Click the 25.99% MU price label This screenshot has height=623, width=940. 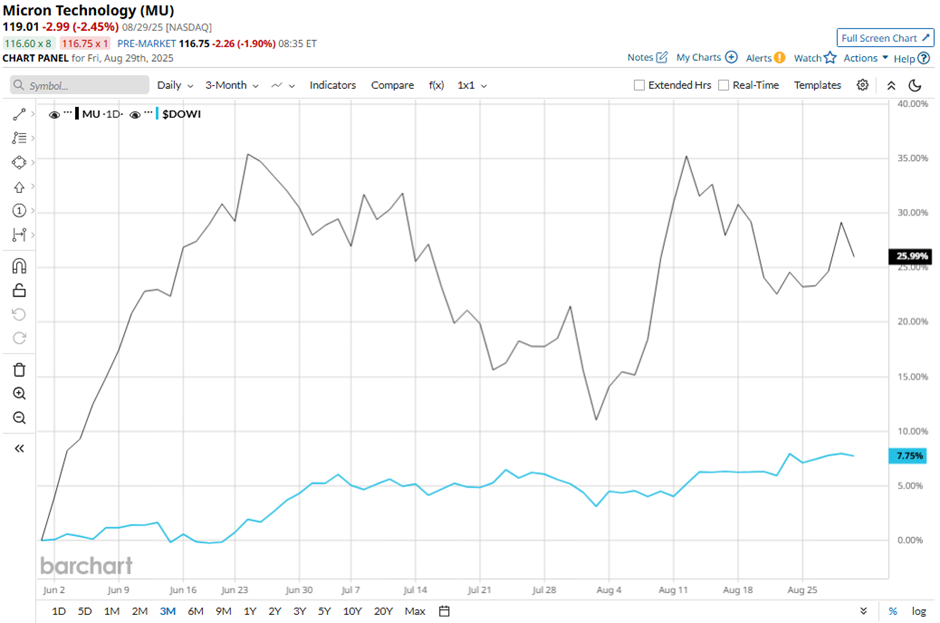911,256
